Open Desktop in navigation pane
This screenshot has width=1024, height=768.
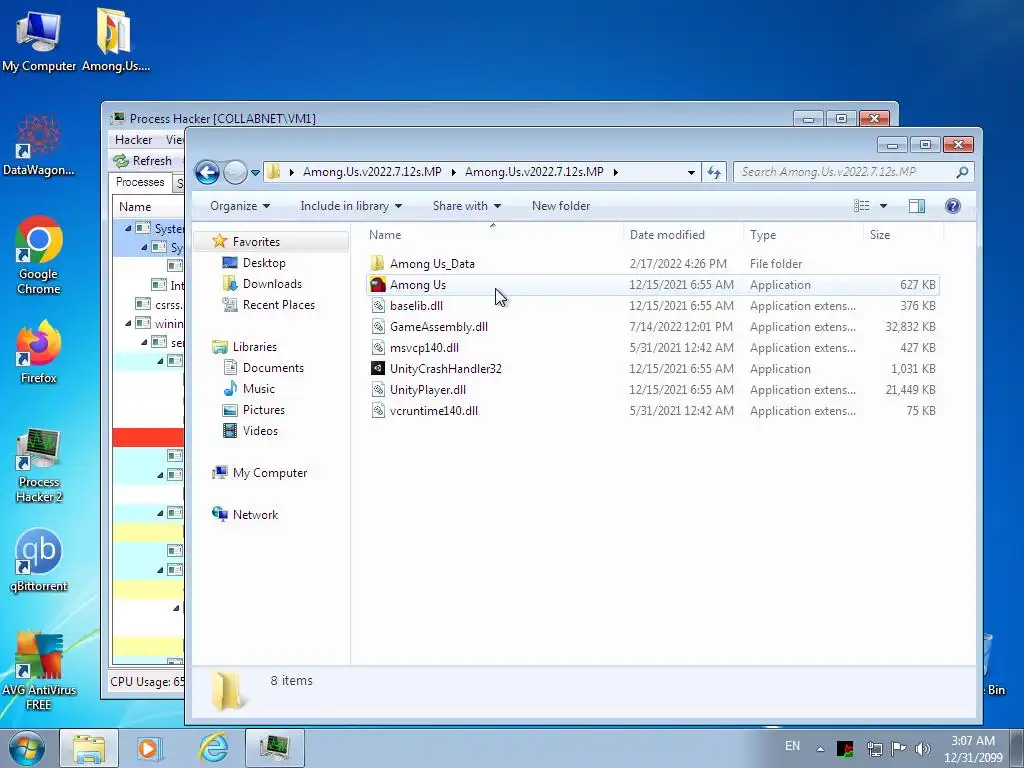(x=264, y=263)
